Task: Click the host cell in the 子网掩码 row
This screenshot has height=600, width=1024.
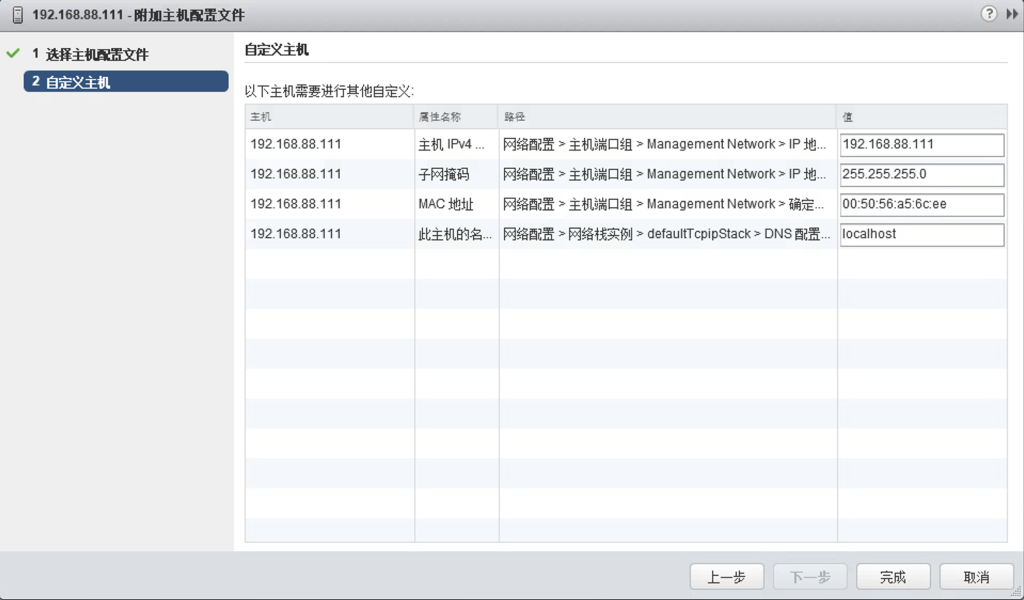Action: (x=330, y=174)
